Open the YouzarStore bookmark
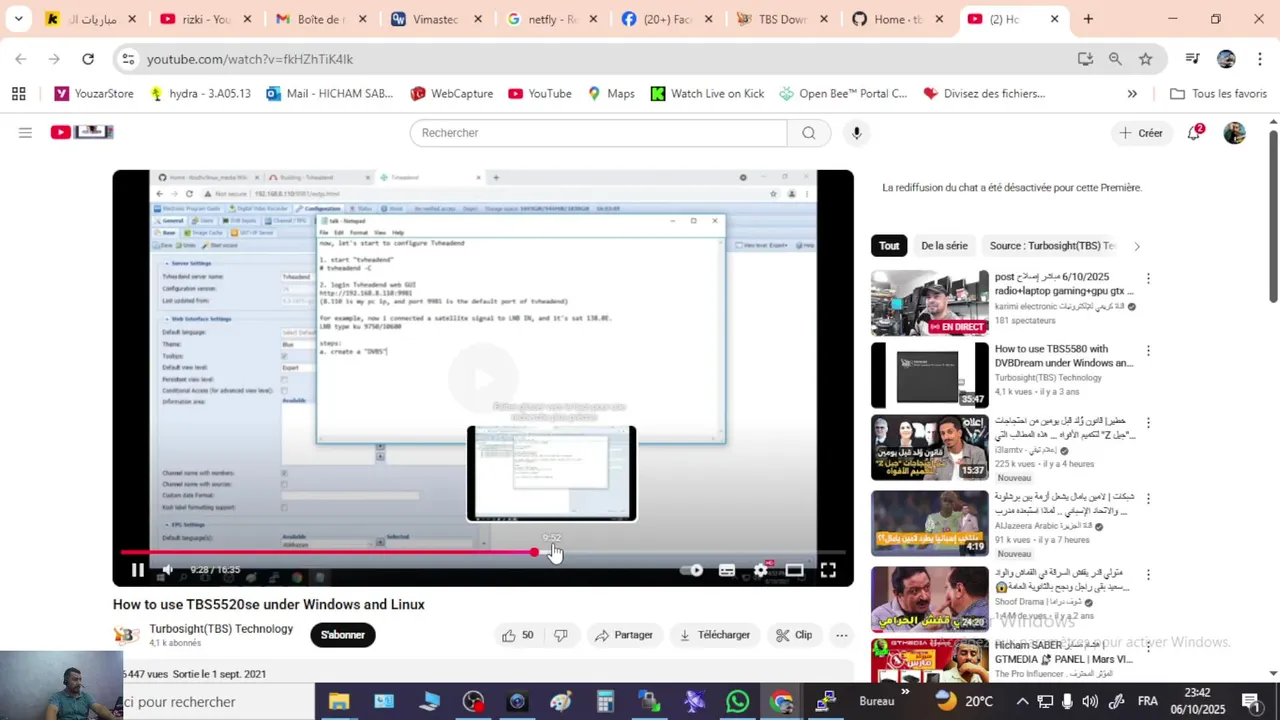 click(x=94, y=93)
